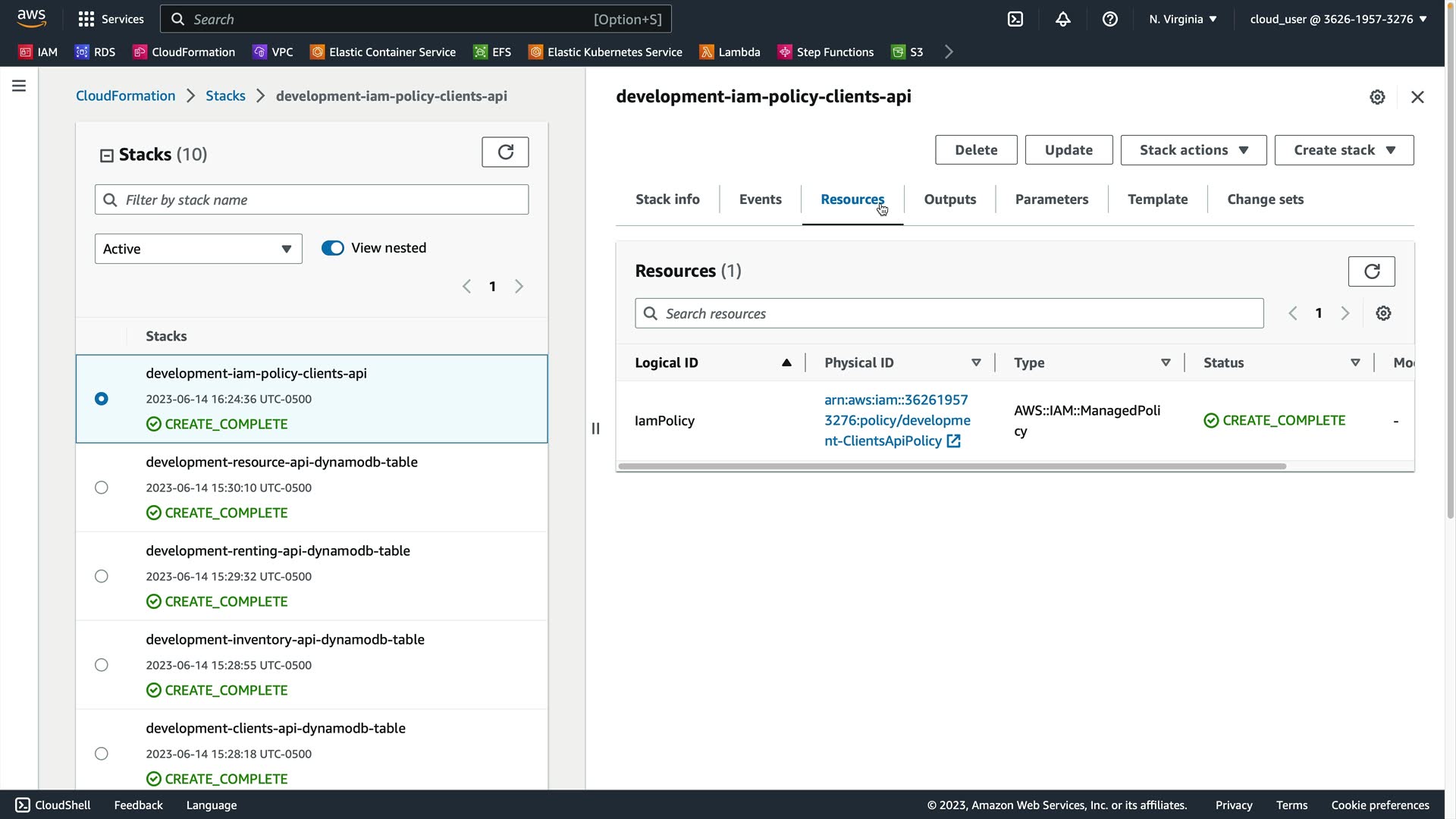Refresh the Stacks list
The width and height of the screenshot is (1456, 819).
(x=505, y=152)
